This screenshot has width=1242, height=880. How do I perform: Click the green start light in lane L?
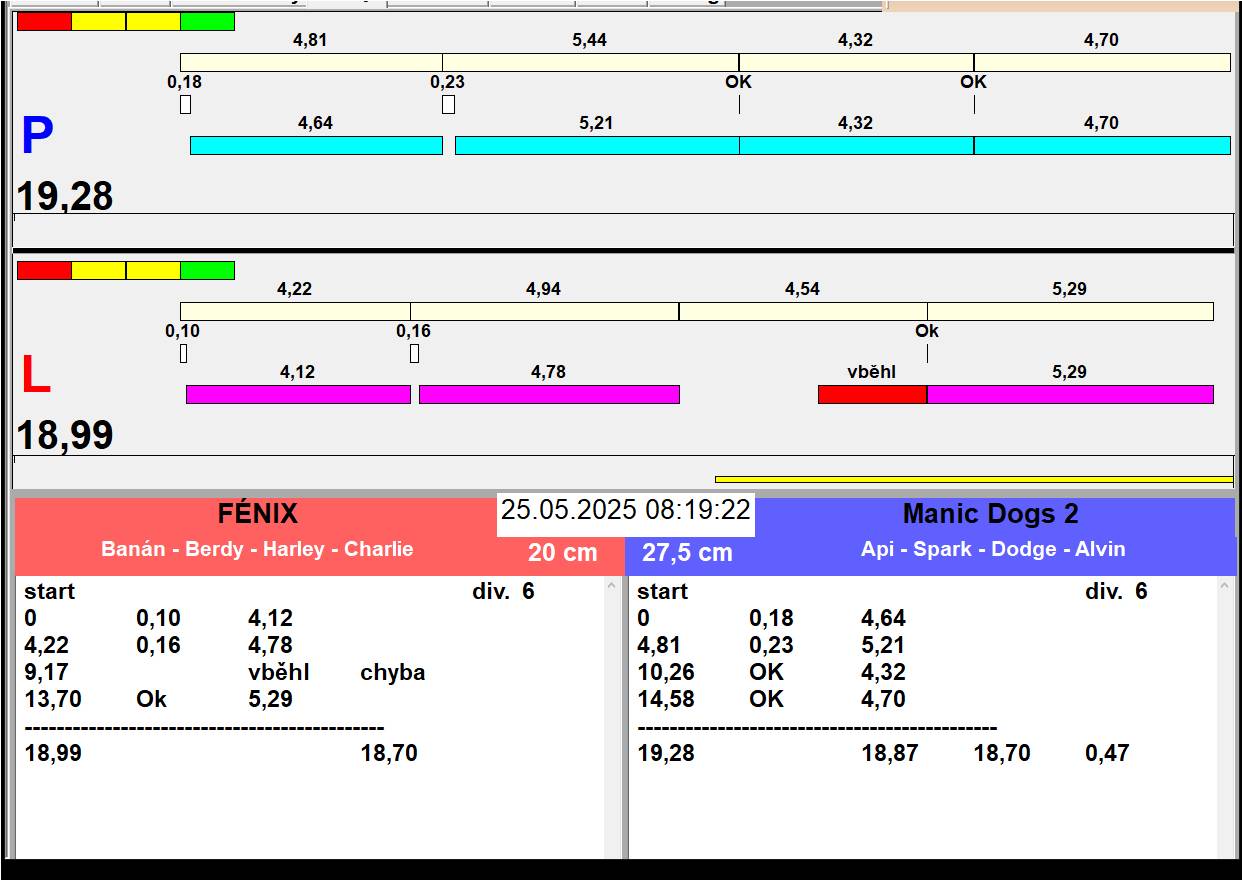[208, 271]
